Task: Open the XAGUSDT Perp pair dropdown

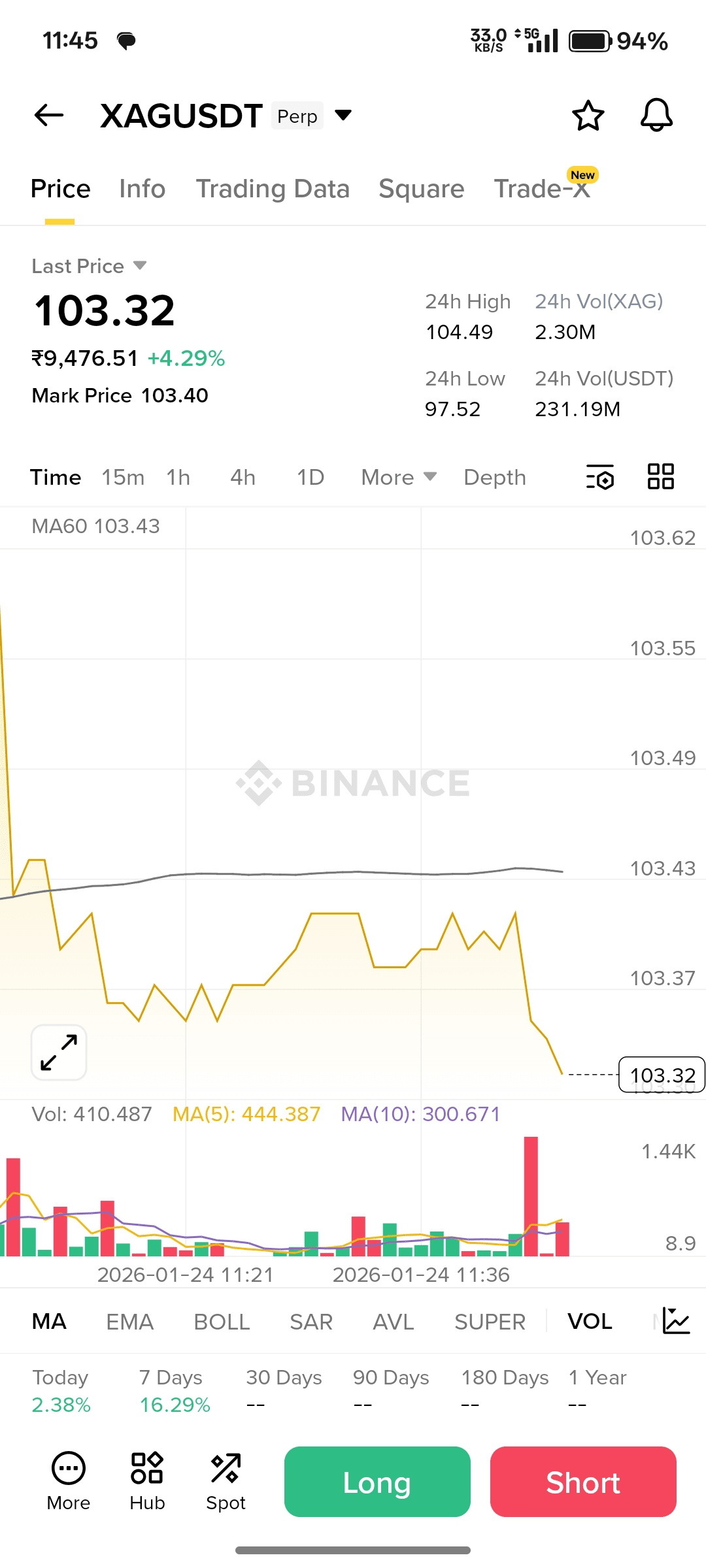Action: click(343, 116)
